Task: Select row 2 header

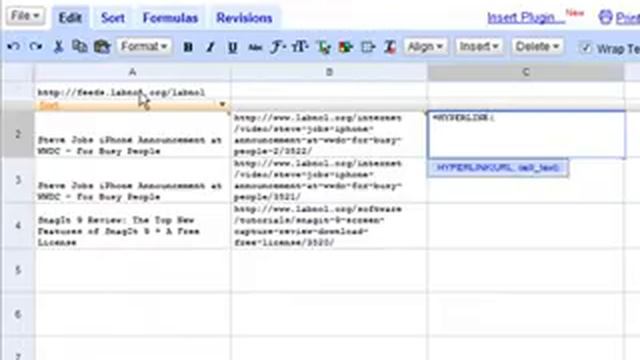Action: pyautogui.click(x=18, y=134)
